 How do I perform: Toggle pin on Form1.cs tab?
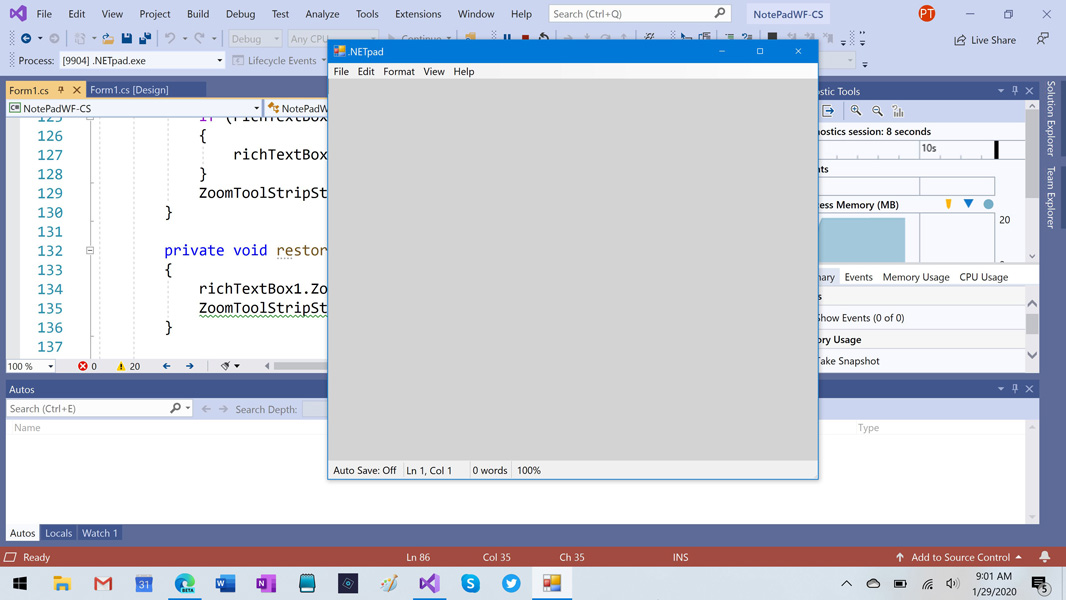click(x=61, y=90)
